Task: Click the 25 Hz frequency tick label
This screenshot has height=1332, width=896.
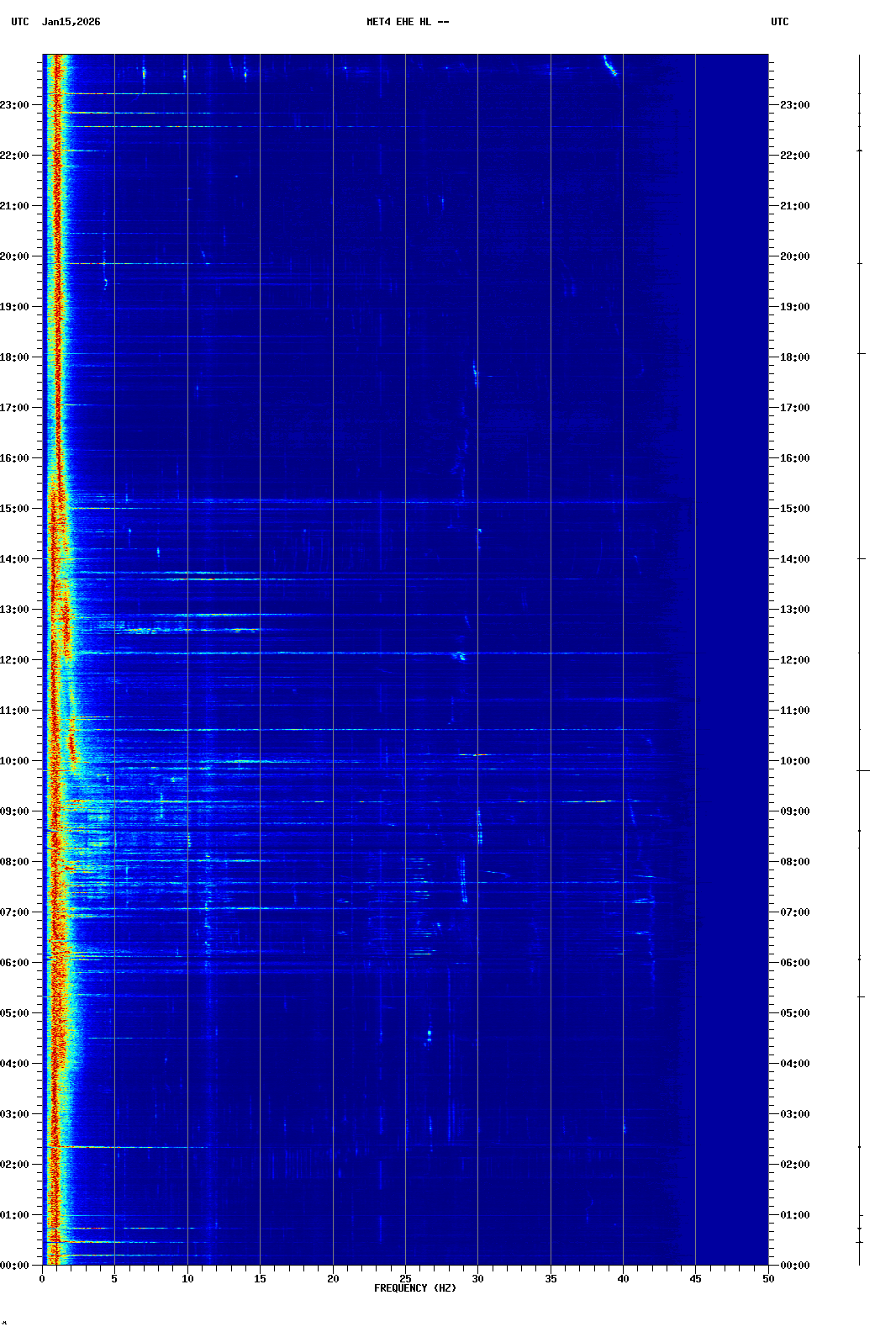Action: click(x=405, y=1279)
